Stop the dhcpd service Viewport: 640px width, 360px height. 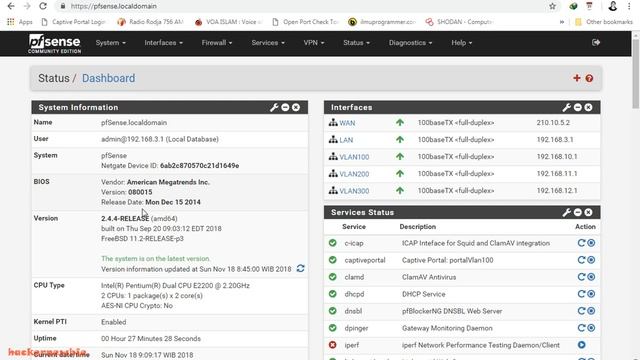pyautogui.click(x=591, y=294)
